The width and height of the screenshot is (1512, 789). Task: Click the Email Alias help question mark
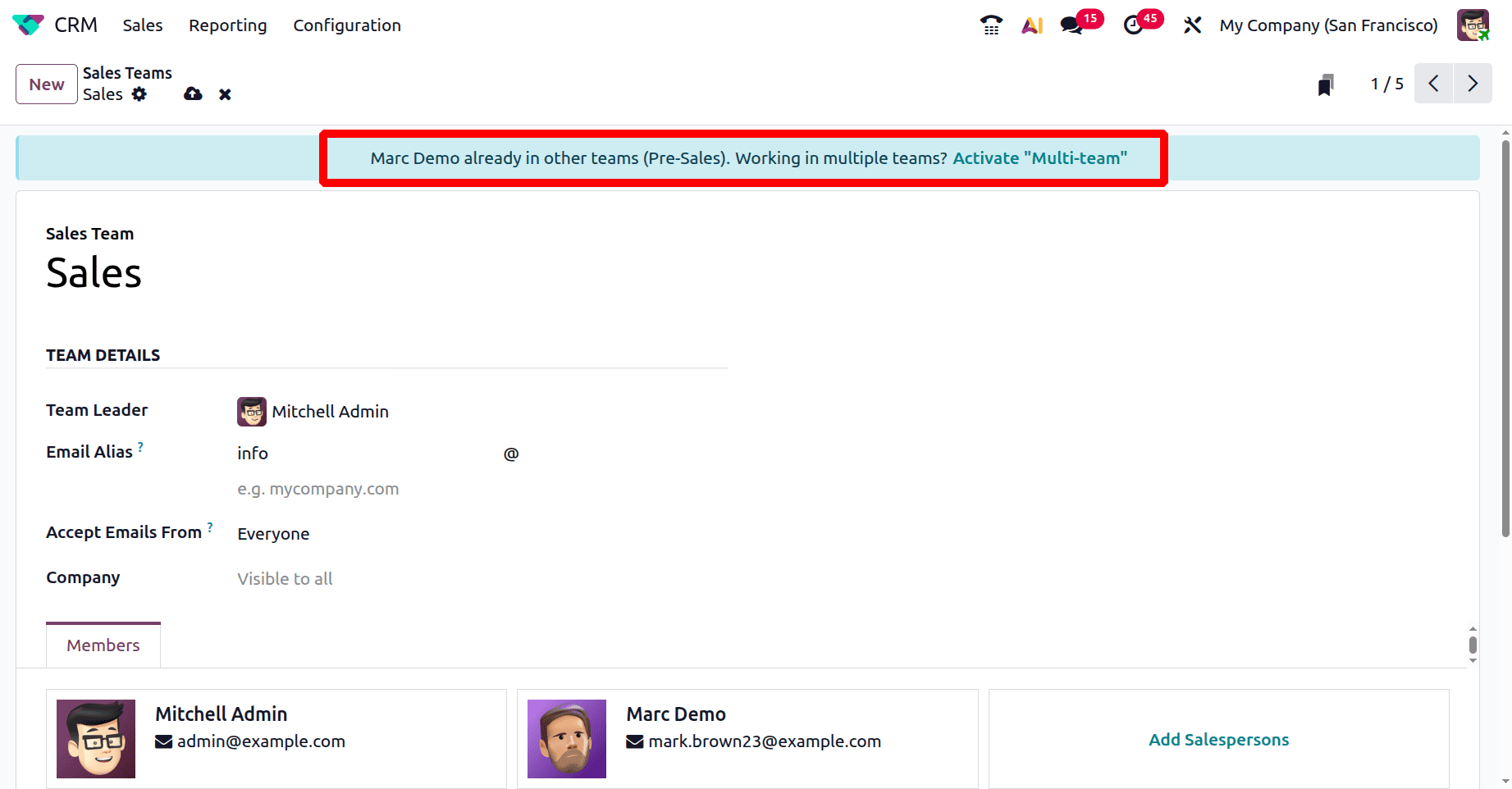141,446
